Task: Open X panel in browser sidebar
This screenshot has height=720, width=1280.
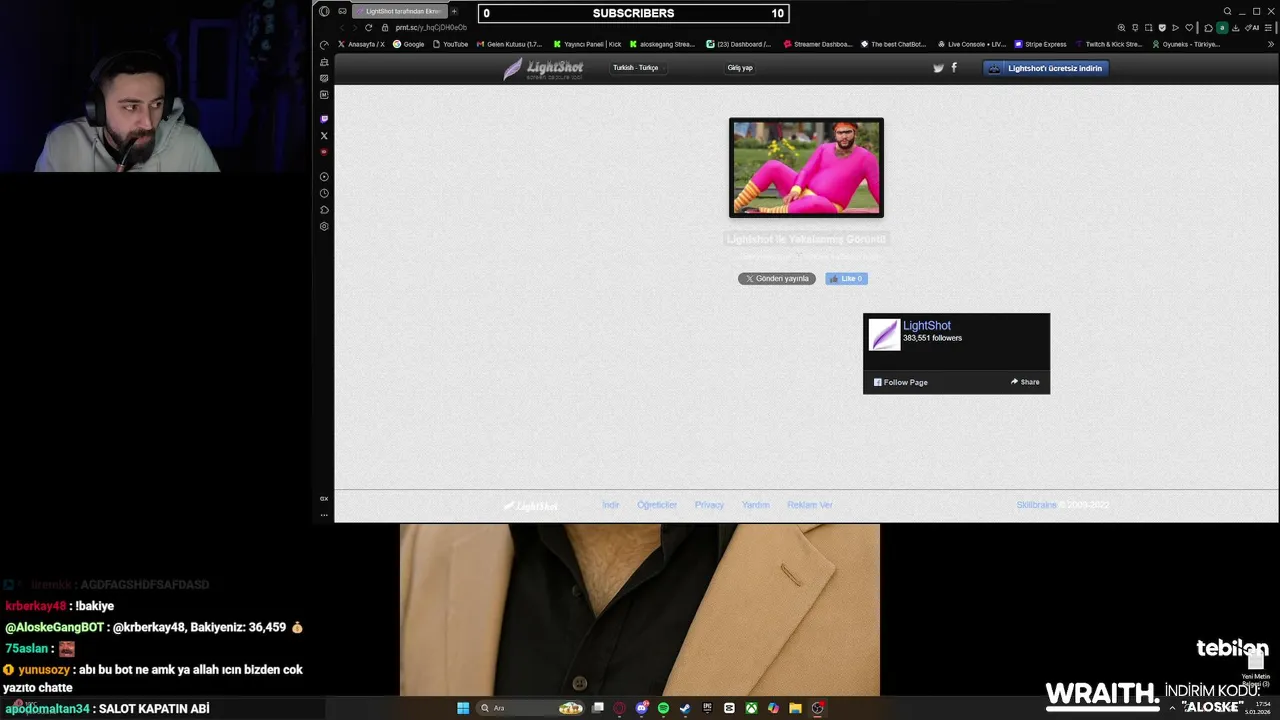Action: (324, 135)
